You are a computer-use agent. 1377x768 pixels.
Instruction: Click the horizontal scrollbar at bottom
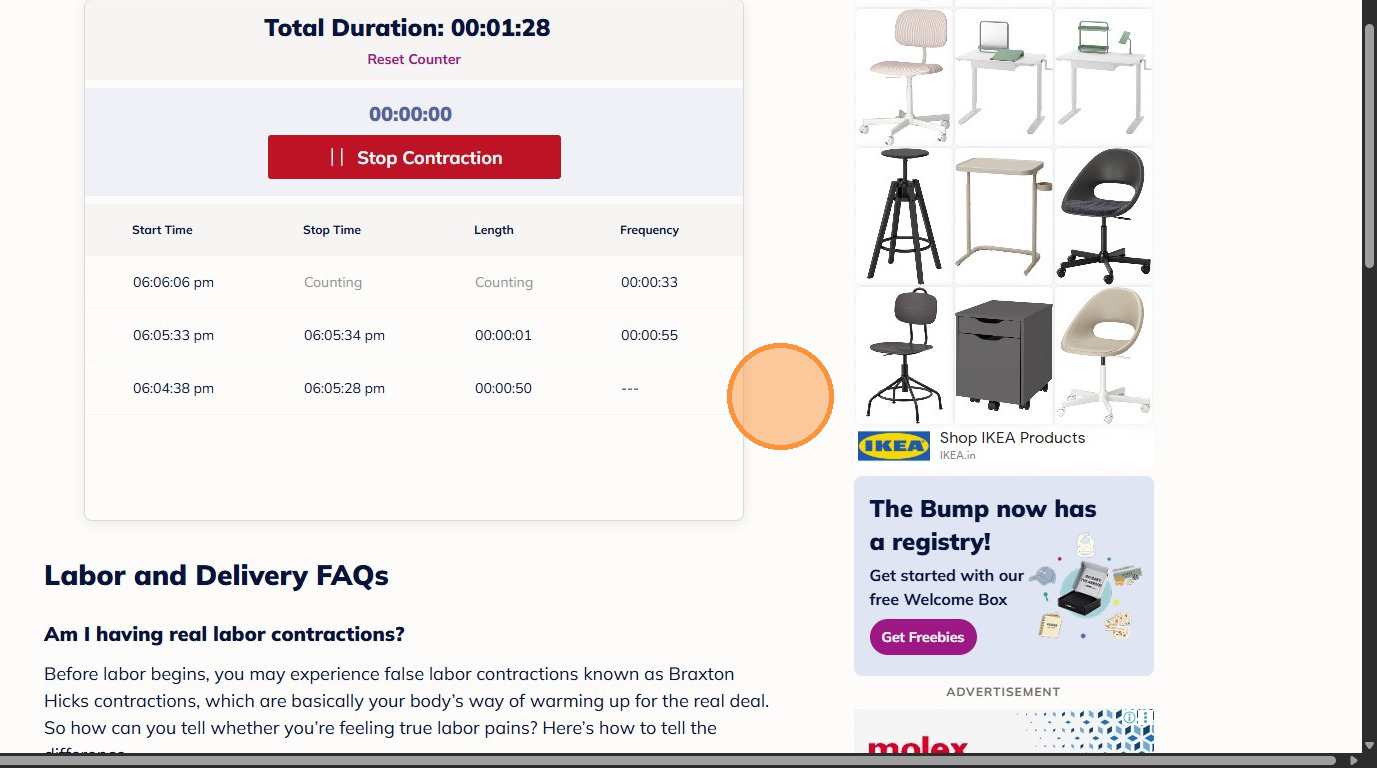[x=668, y=761]
